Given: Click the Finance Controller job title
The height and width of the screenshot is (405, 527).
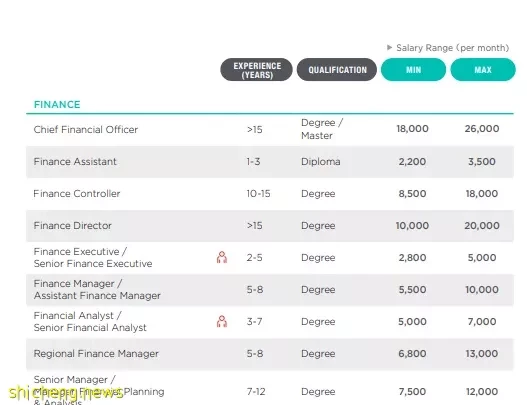Looking at the screenshot, I should 77,194.
